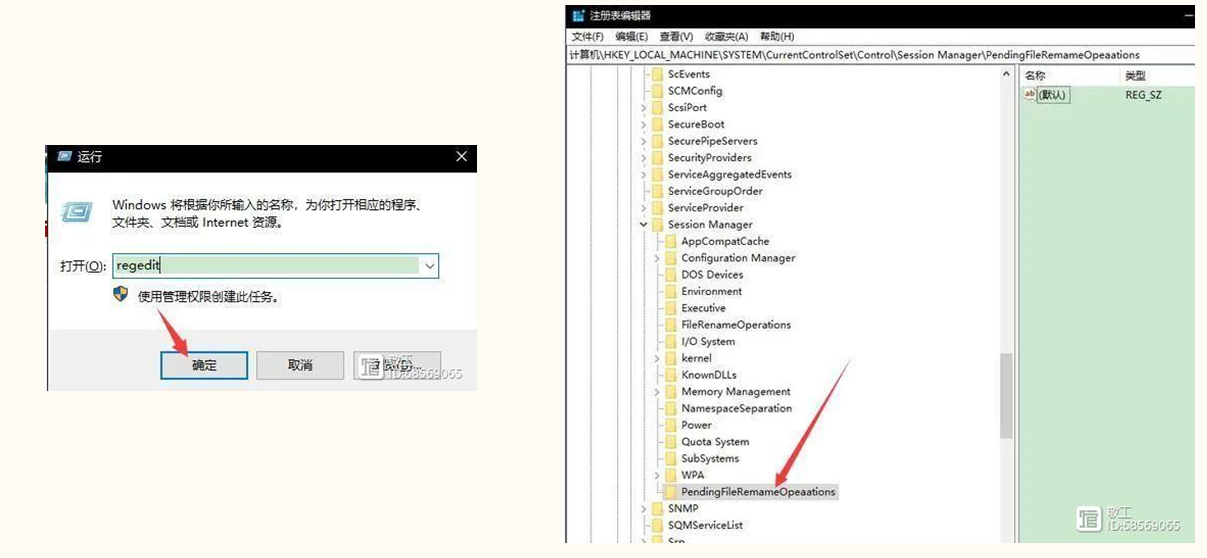The width and height of the screenshot is (1207, 558).
Task: Click the tree scrollbar up arrow
Action: pyautogui.click(x=1006, y=73)
